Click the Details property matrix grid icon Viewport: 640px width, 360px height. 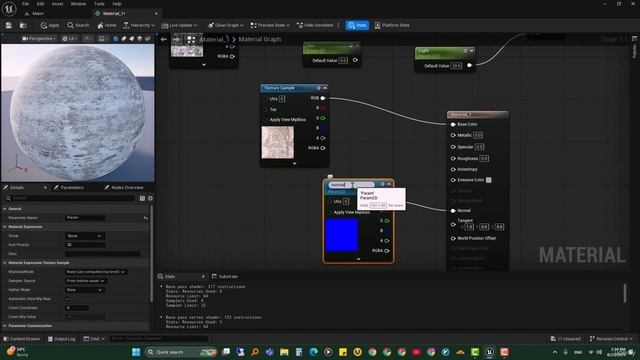pyautogui.click(x=142, y=198)
